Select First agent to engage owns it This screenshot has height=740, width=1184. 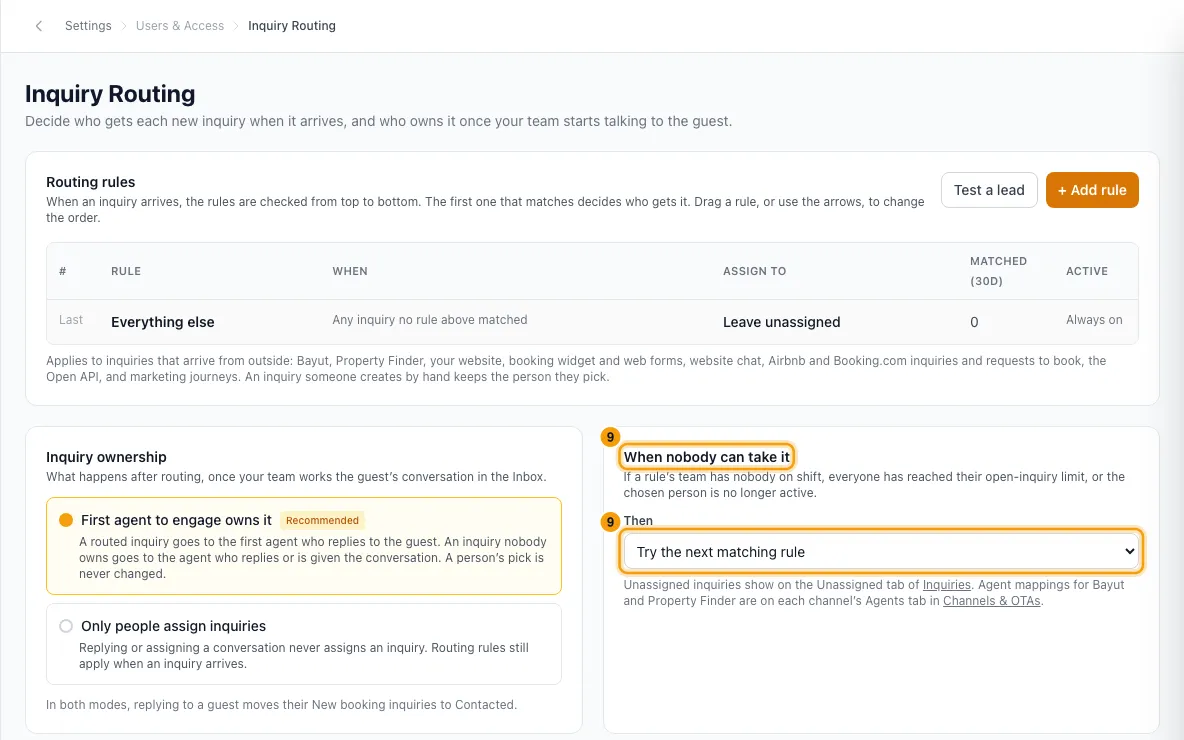304,546
